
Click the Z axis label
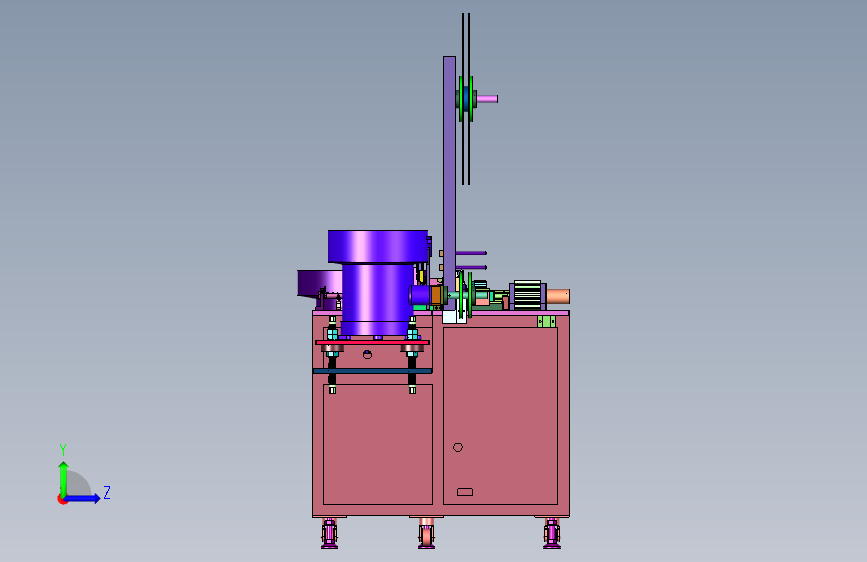[107, 492]
